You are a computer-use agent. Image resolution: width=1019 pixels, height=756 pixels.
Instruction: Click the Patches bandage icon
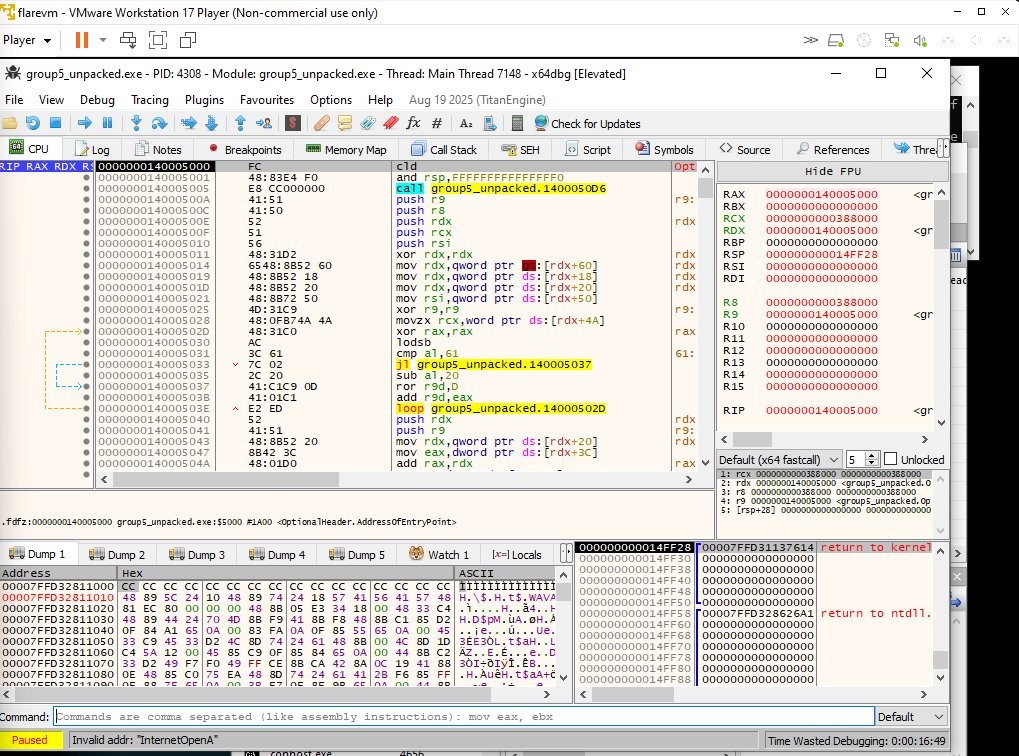(321, 123)
